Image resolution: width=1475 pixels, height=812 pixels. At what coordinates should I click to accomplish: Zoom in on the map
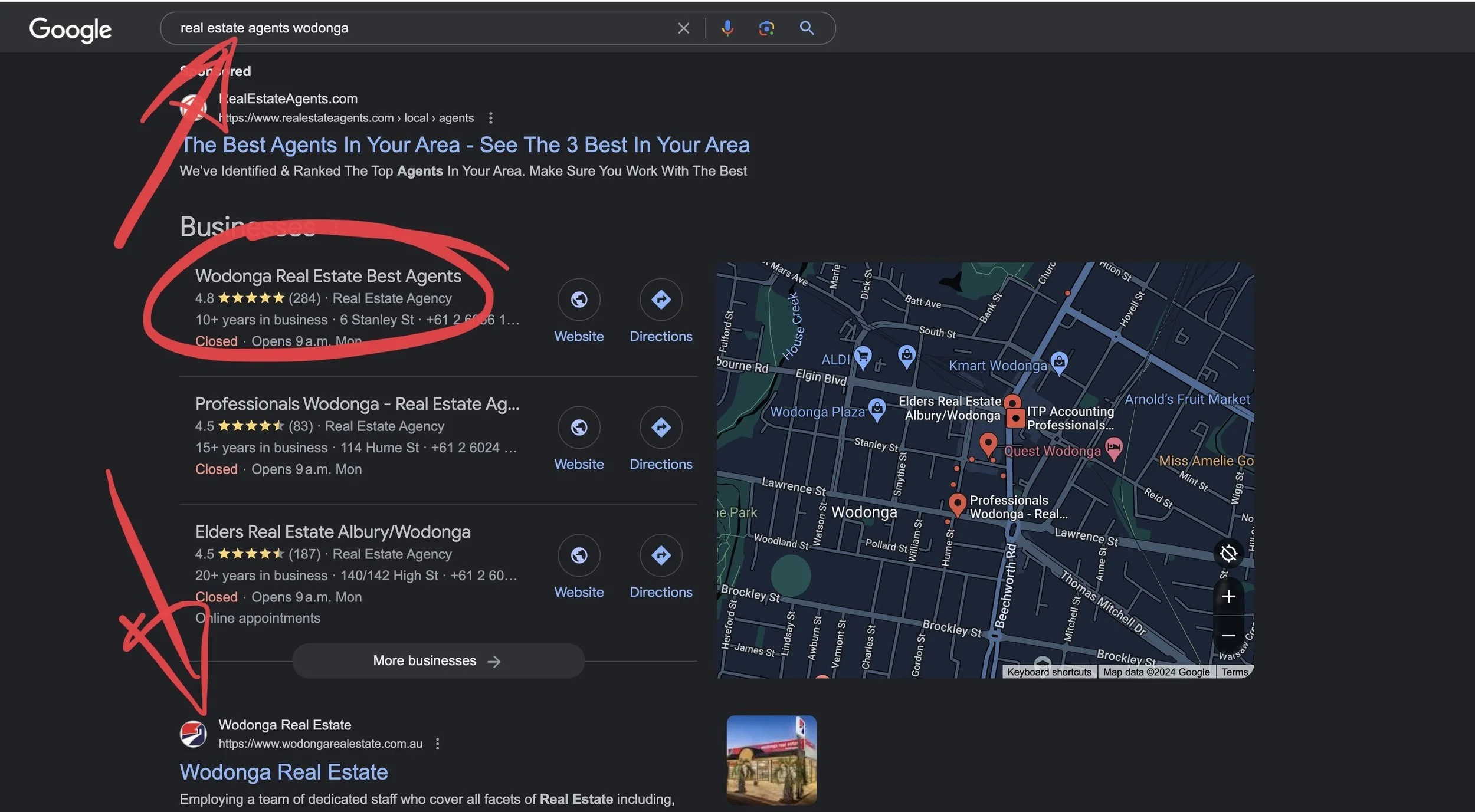tap(1229, 596)
